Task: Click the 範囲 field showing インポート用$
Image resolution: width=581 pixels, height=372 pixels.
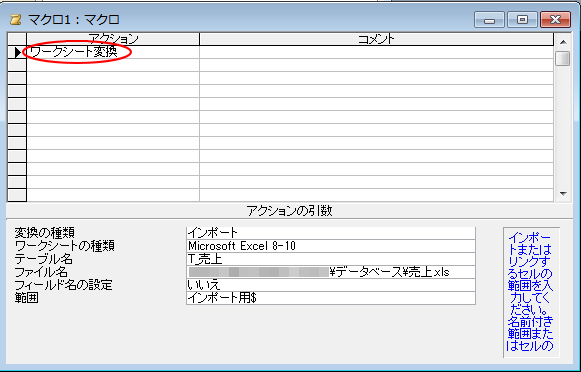Action: (x=331, y=298)
